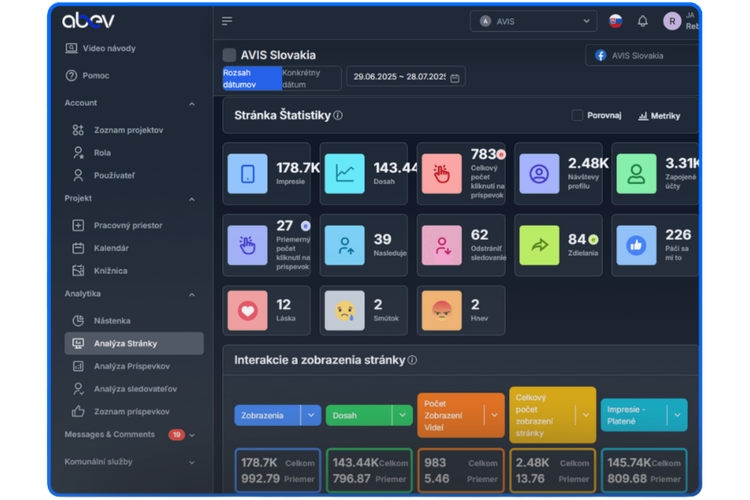
Task: Collapse the Analytika section
Action: [192, 294]
